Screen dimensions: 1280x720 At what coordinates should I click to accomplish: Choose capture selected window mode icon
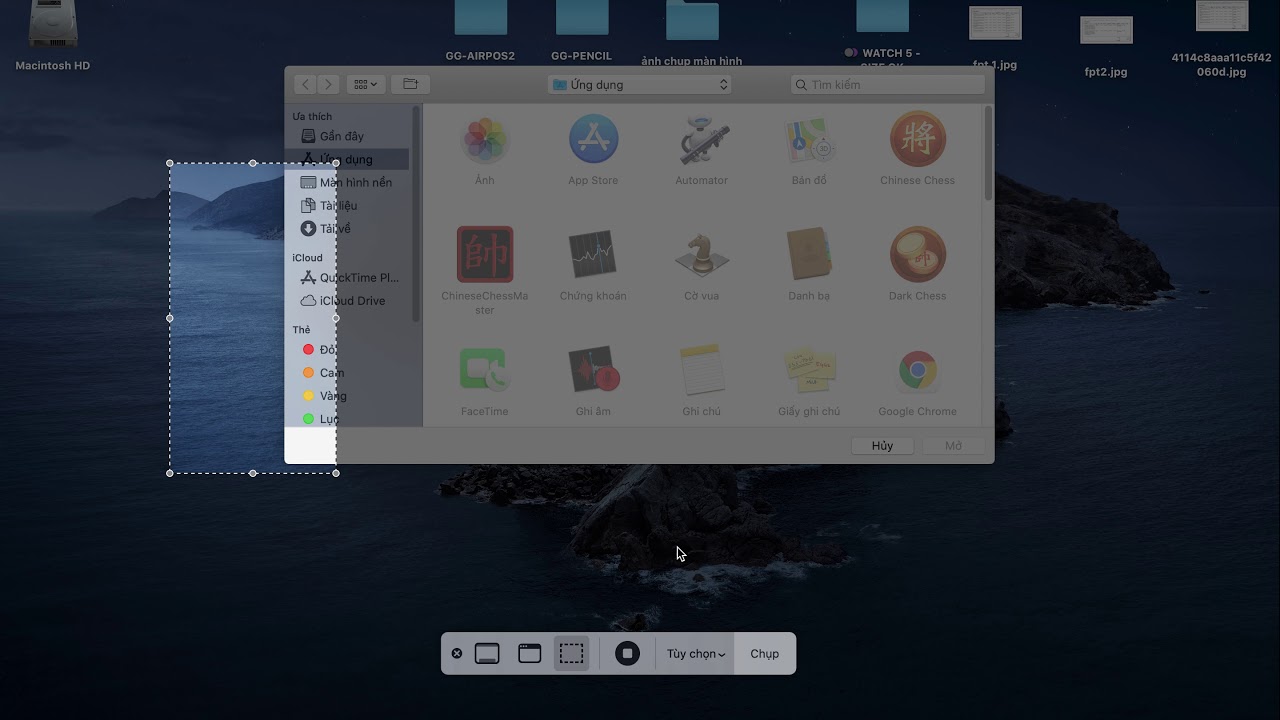coord(530,654)
